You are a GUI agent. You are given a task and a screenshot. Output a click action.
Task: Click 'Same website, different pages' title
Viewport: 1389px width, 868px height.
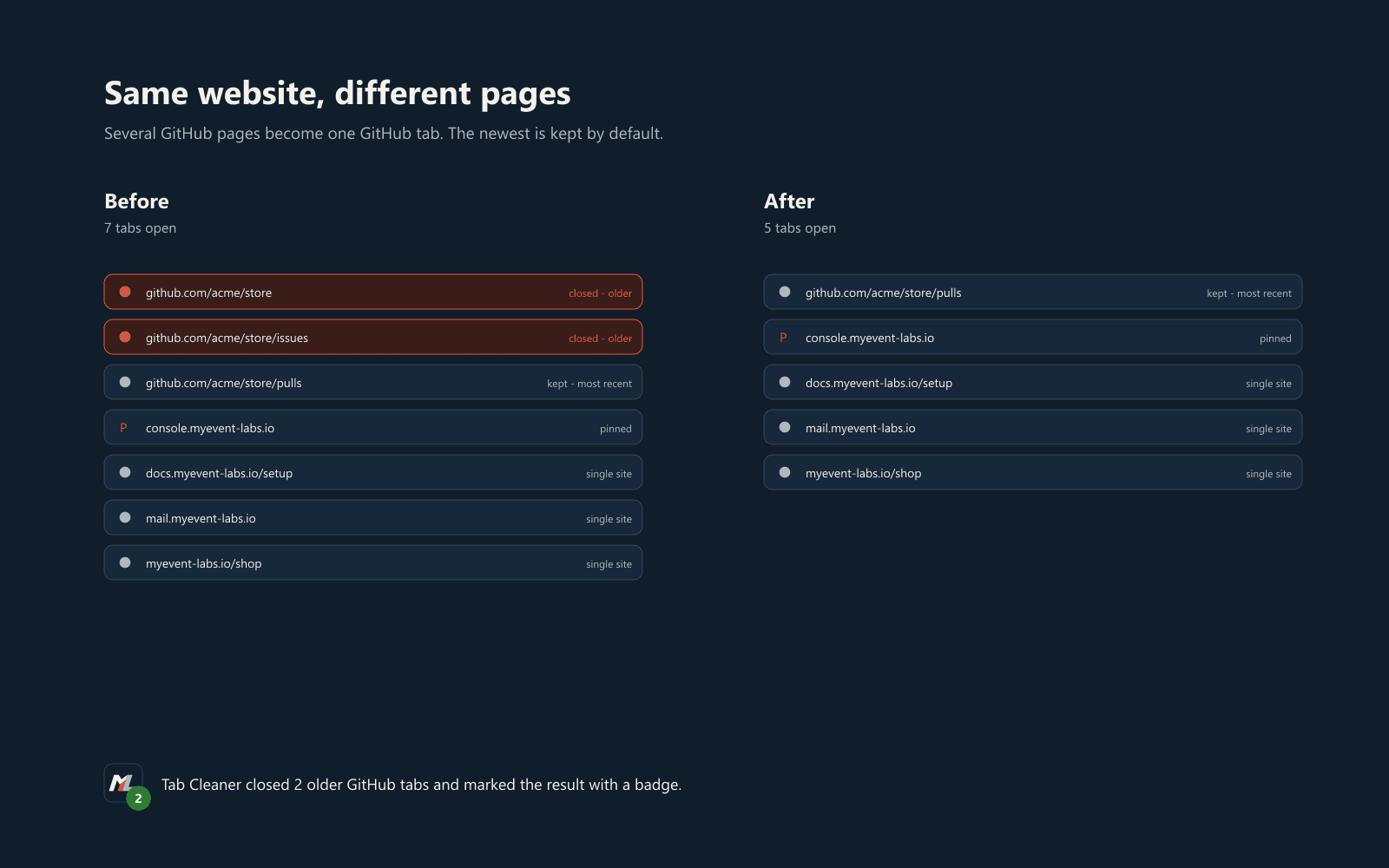click(338, 93)
